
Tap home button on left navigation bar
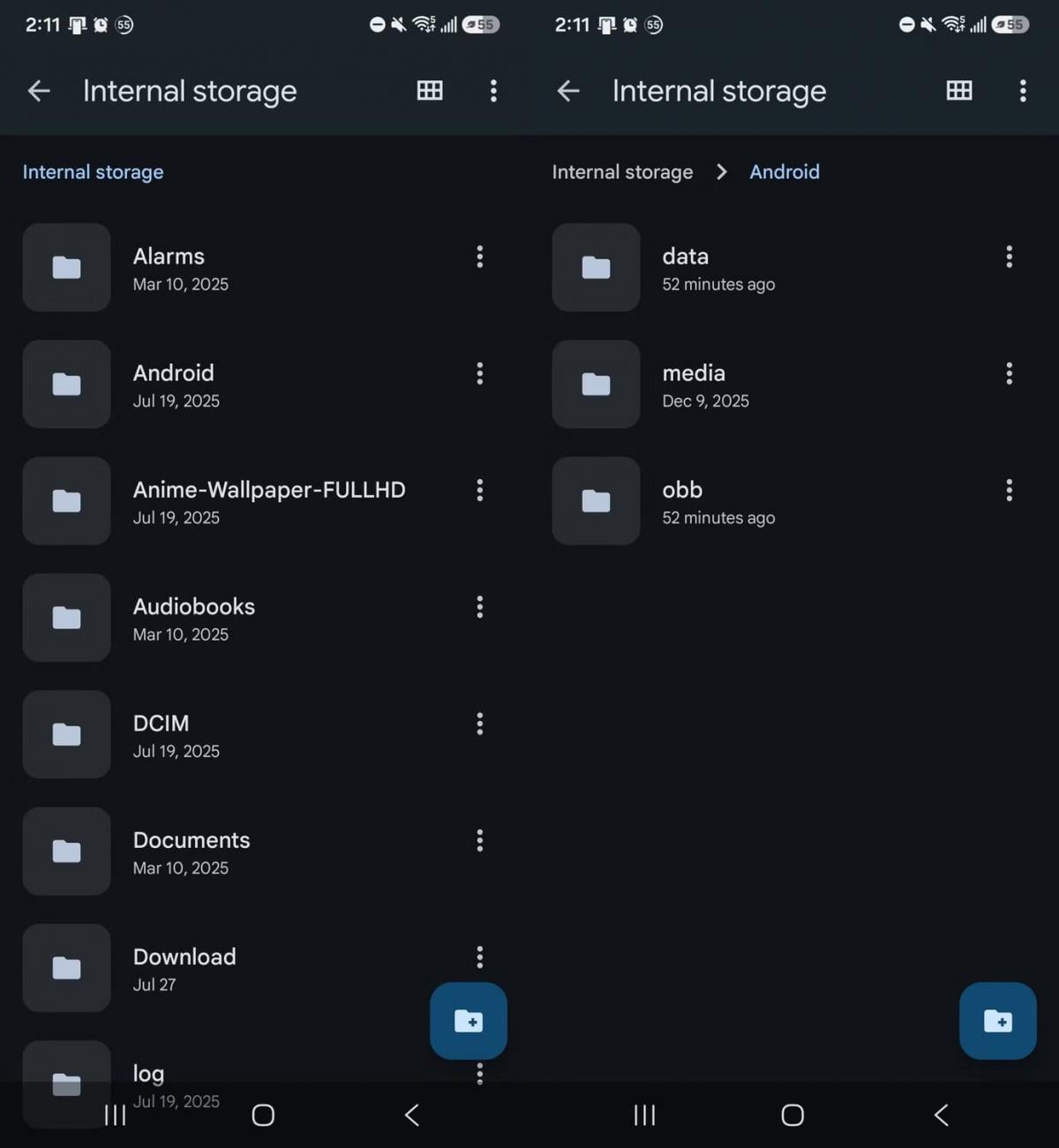pyautogui.click(x=263, y=1115)
